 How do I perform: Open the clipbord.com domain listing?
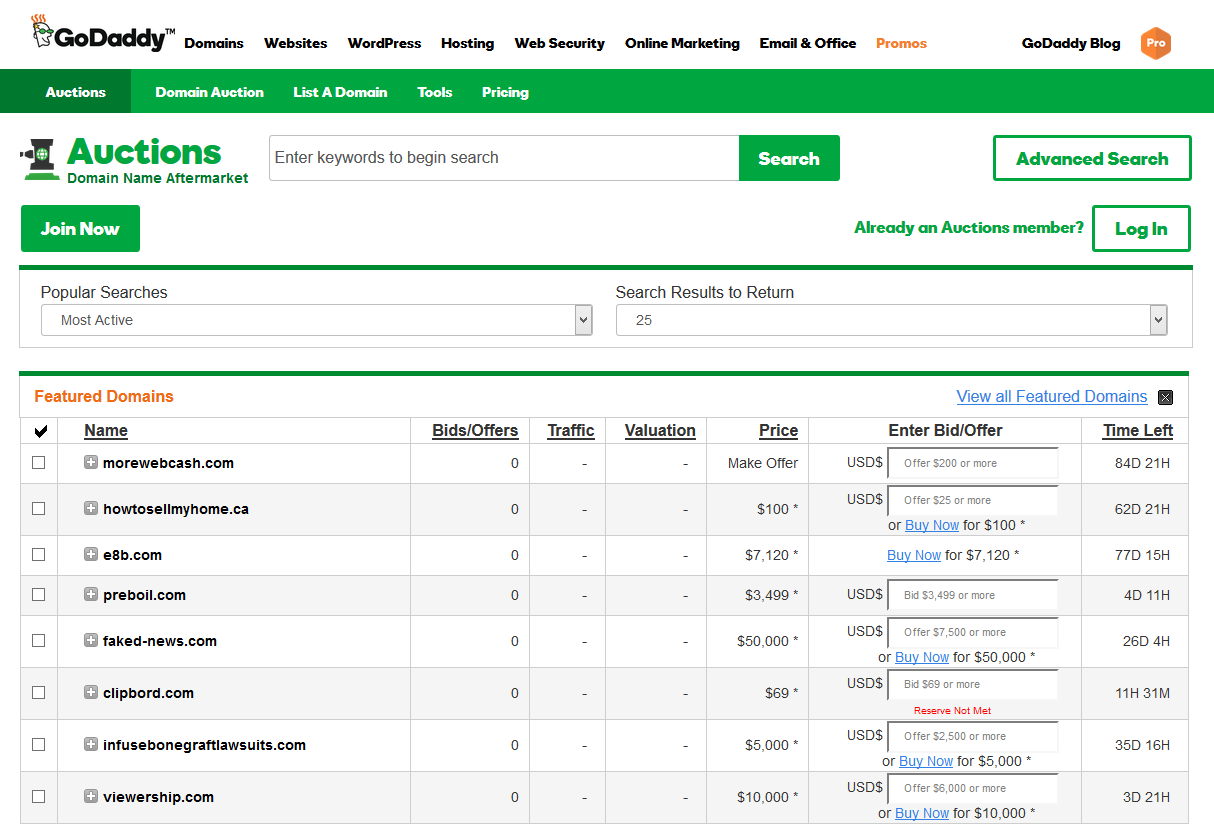[x=148, y=693]
